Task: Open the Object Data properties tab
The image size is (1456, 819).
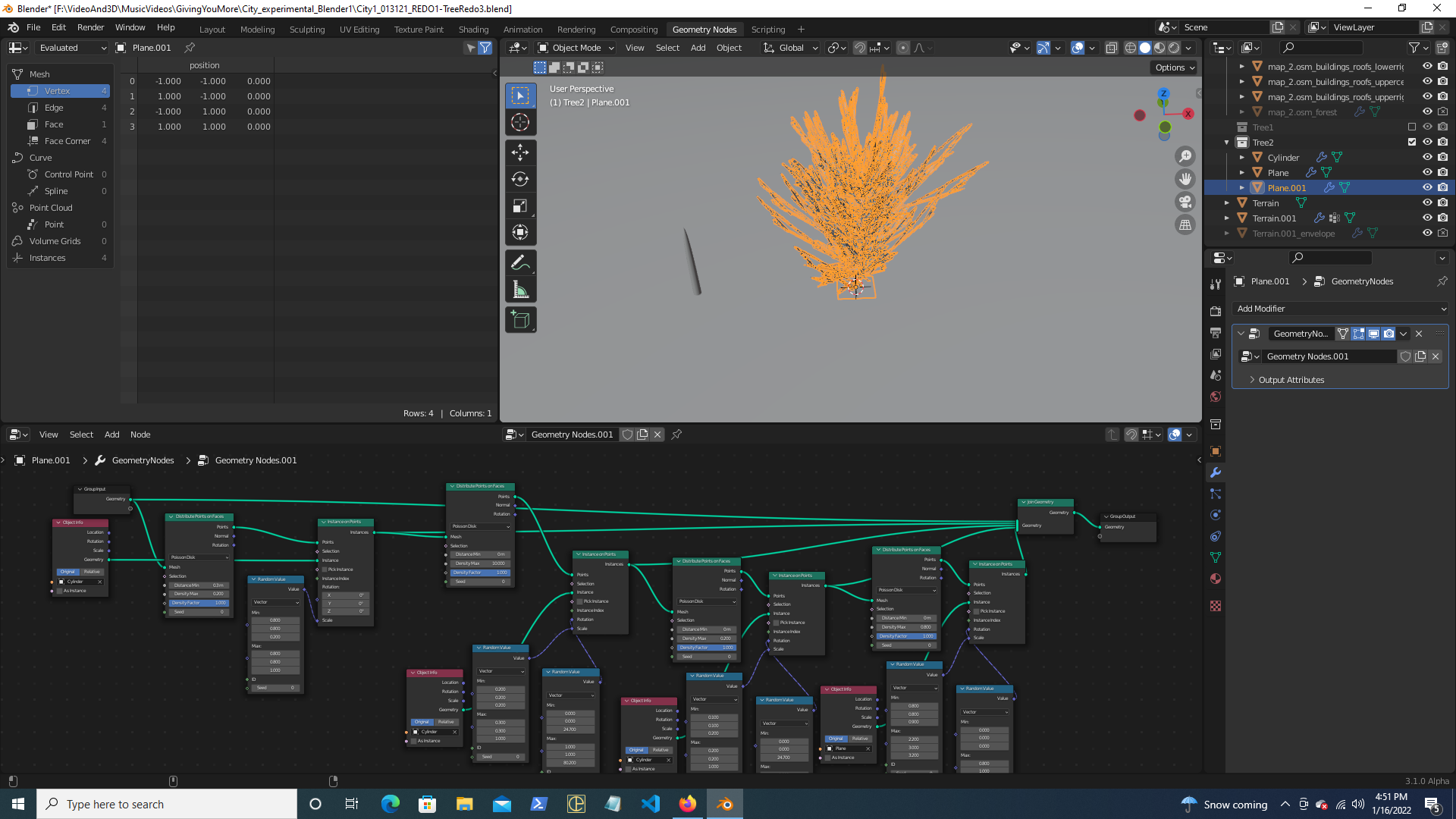Action: pos(1216,557)
